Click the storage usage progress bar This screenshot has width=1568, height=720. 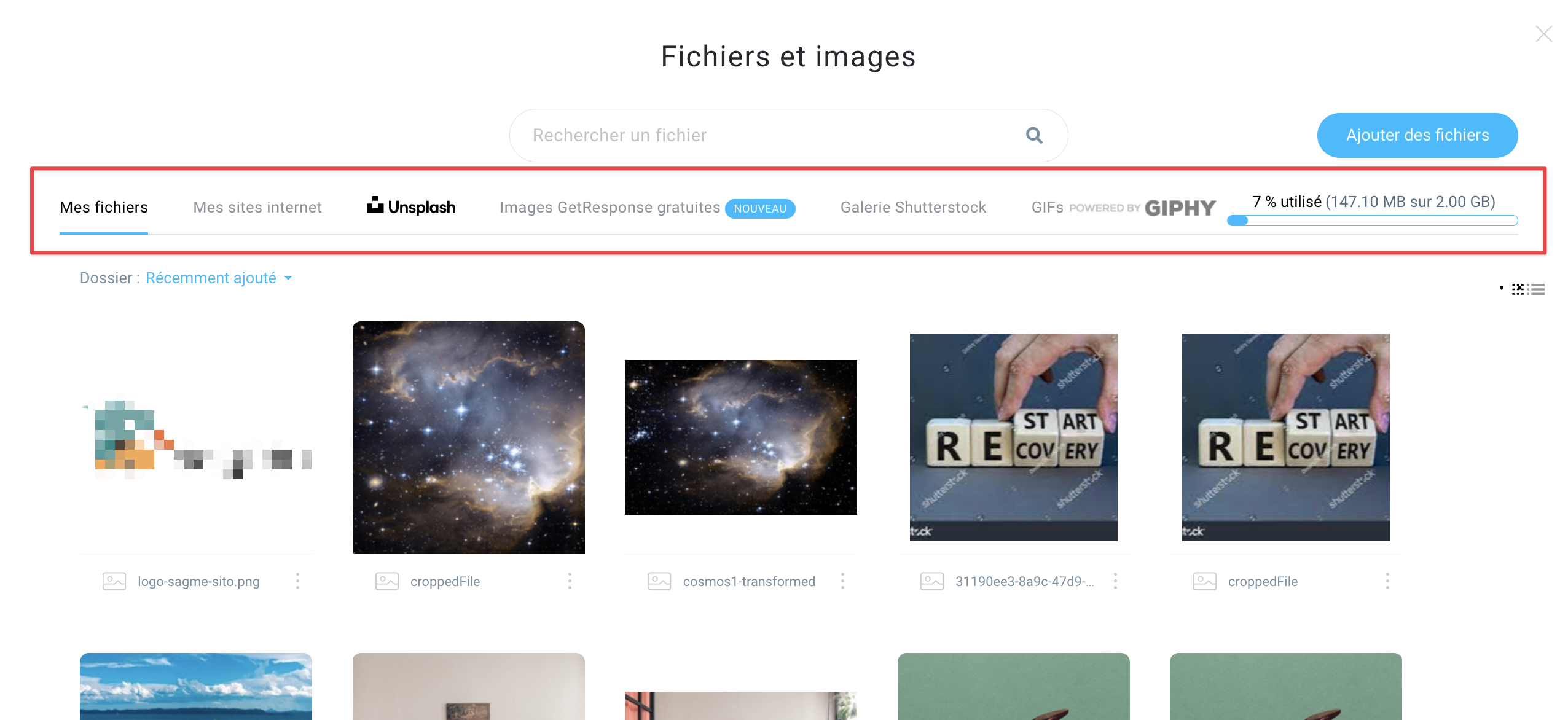[x=1372, y=221]
